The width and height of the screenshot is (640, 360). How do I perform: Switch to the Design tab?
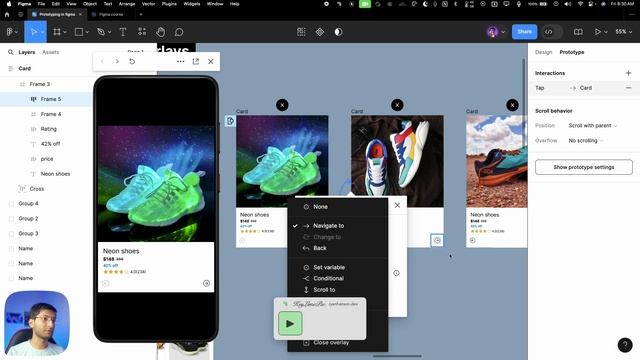click(x=543, y=52)
